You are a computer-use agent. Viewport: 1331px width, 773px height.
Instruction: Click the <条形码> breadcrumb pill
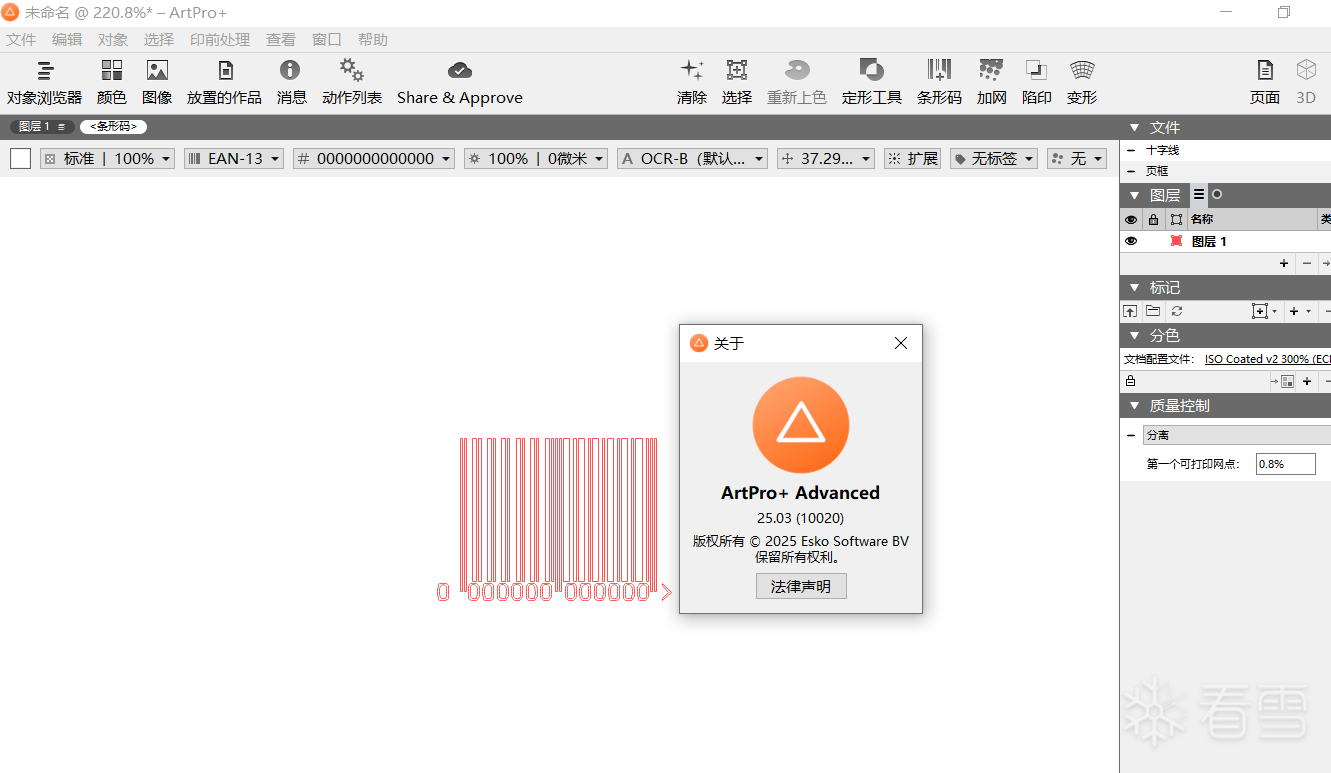tap(114, 127)
